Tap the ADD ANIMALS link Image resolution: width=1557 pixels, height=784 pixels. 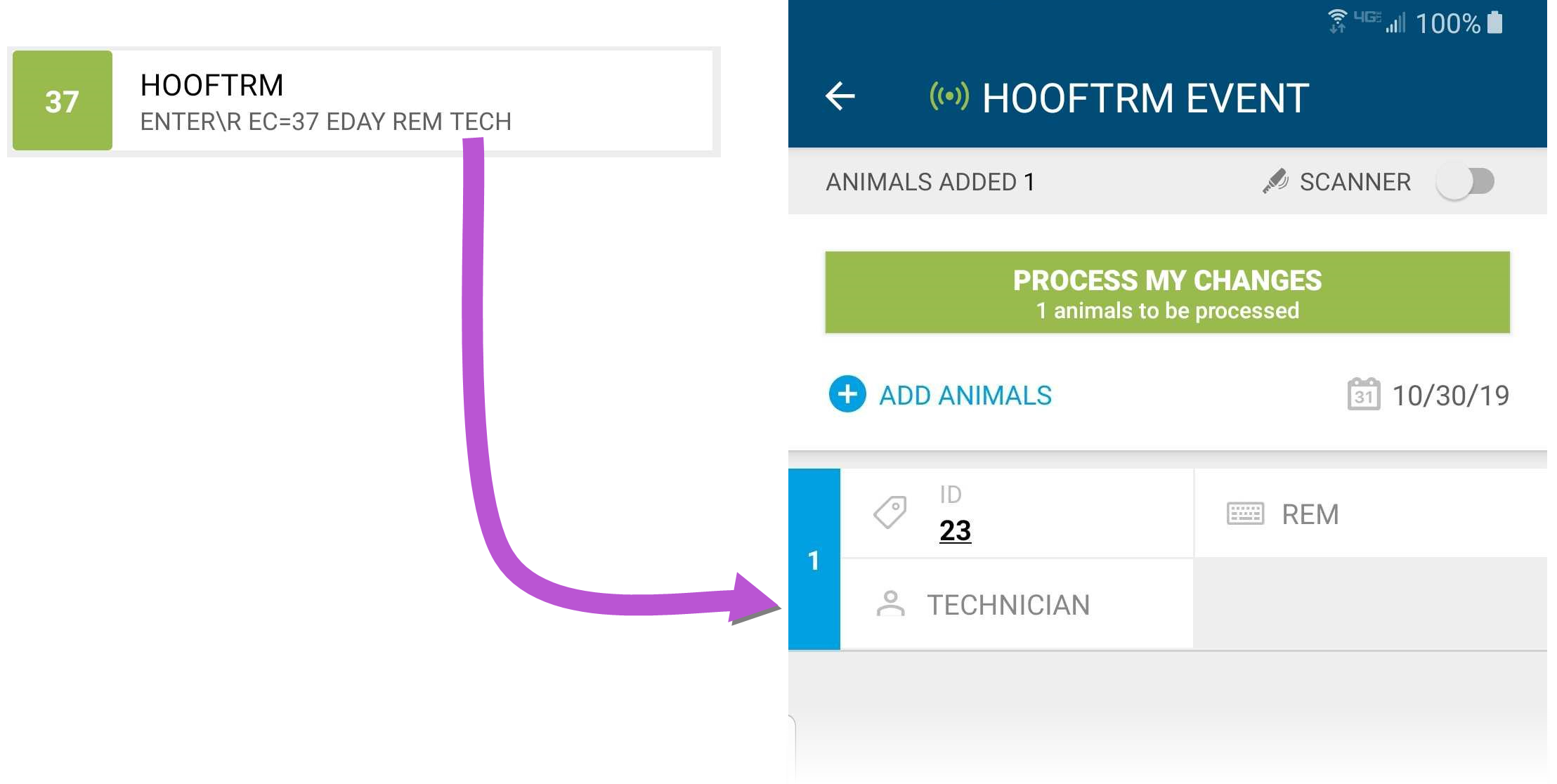(965, 396)
